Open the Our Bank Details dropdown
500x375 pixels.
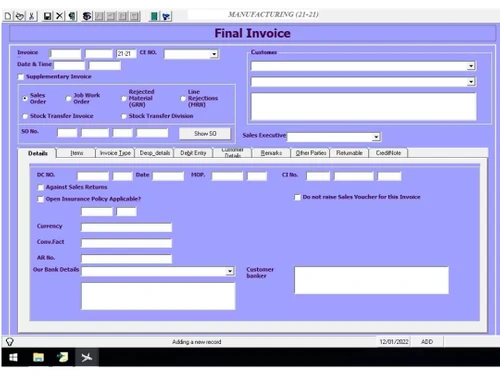click(230, 271)
